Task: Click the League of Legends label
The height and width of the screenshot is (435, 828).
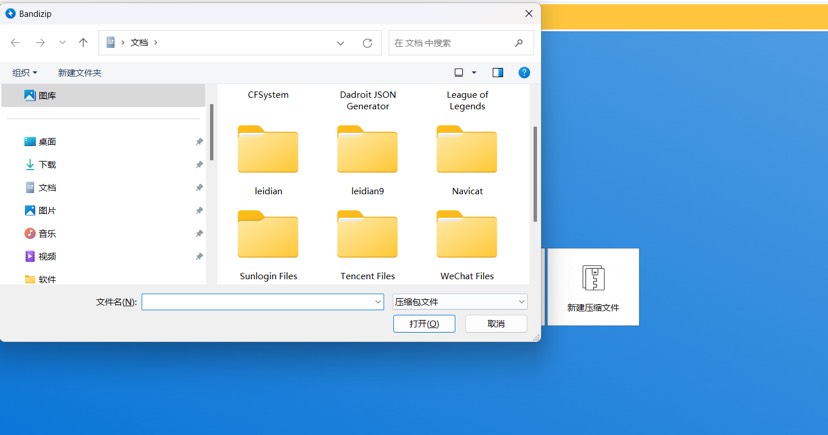Action: [467, 100]
